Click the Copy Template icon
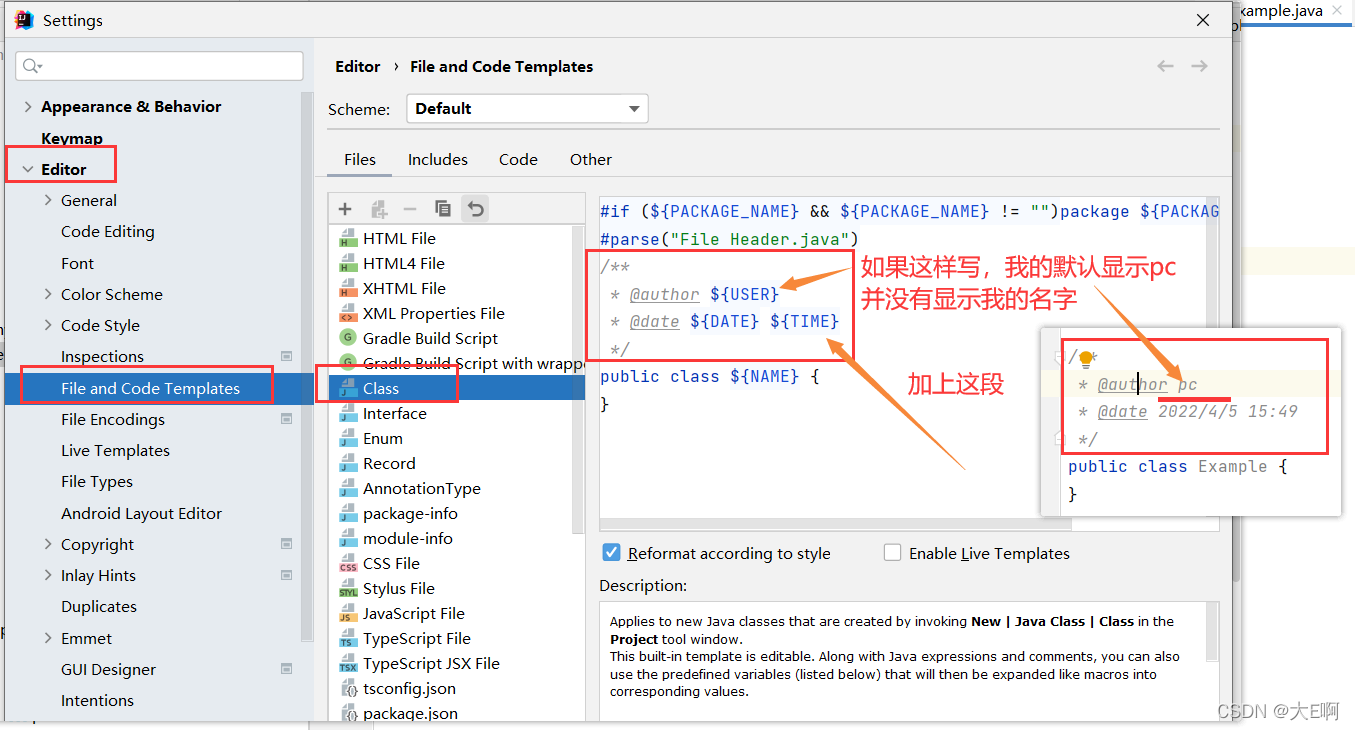1355x730 pixels. pyautogui.click(x=443, y=208)
